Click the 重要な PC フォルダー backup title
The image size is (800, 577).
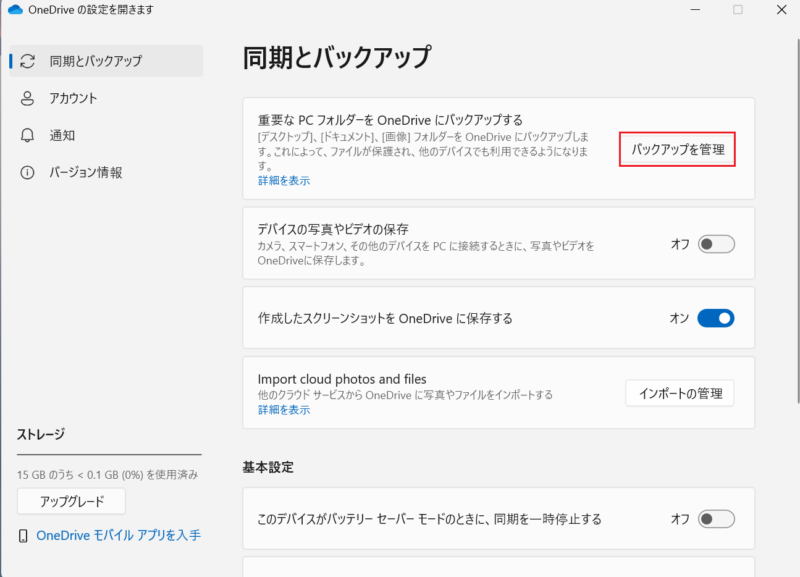[390, 120]
